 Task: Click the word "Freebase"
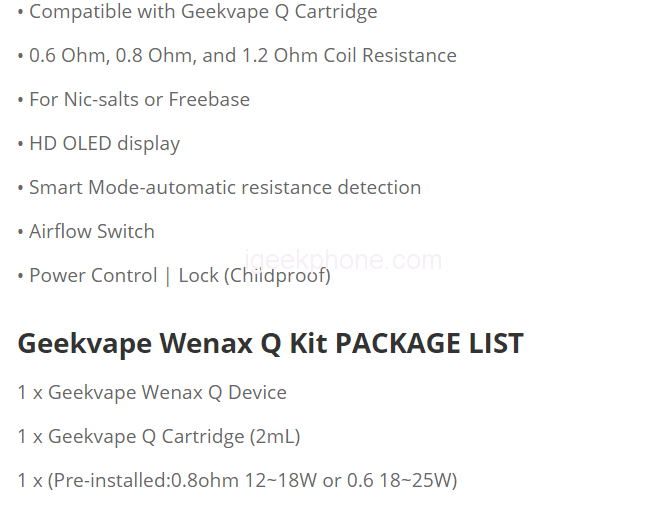coord(209,100)
